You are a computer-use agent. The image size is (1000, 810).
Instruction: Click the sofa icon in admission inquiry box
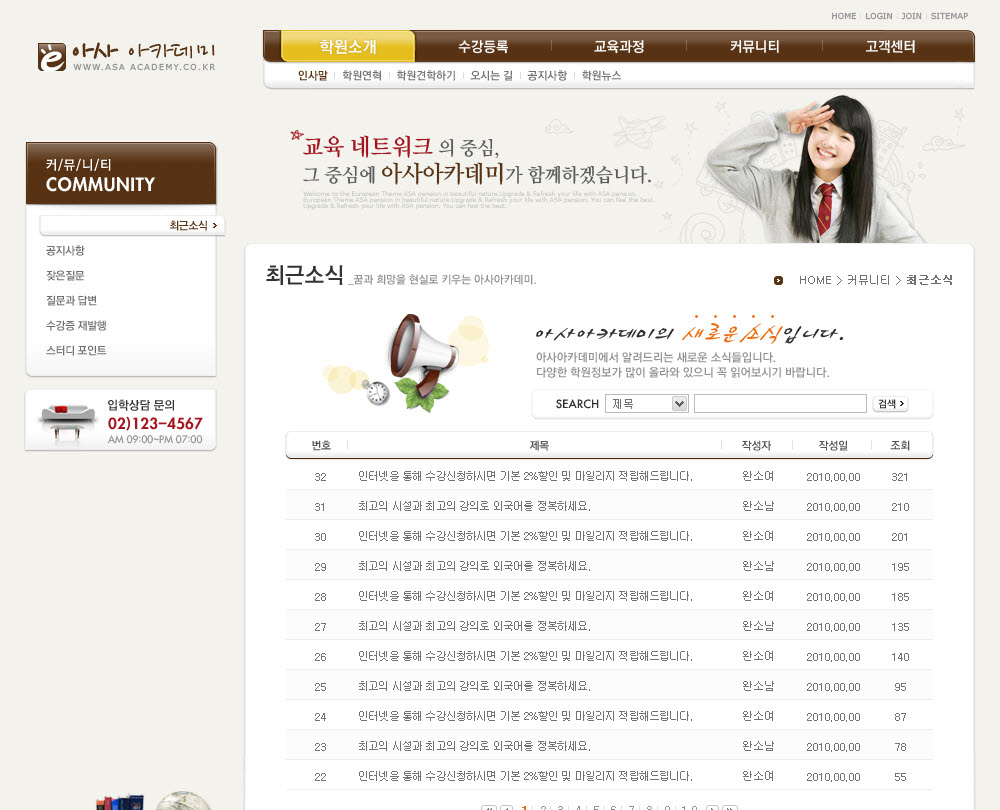pyautogui.click(x=68, y=420)
